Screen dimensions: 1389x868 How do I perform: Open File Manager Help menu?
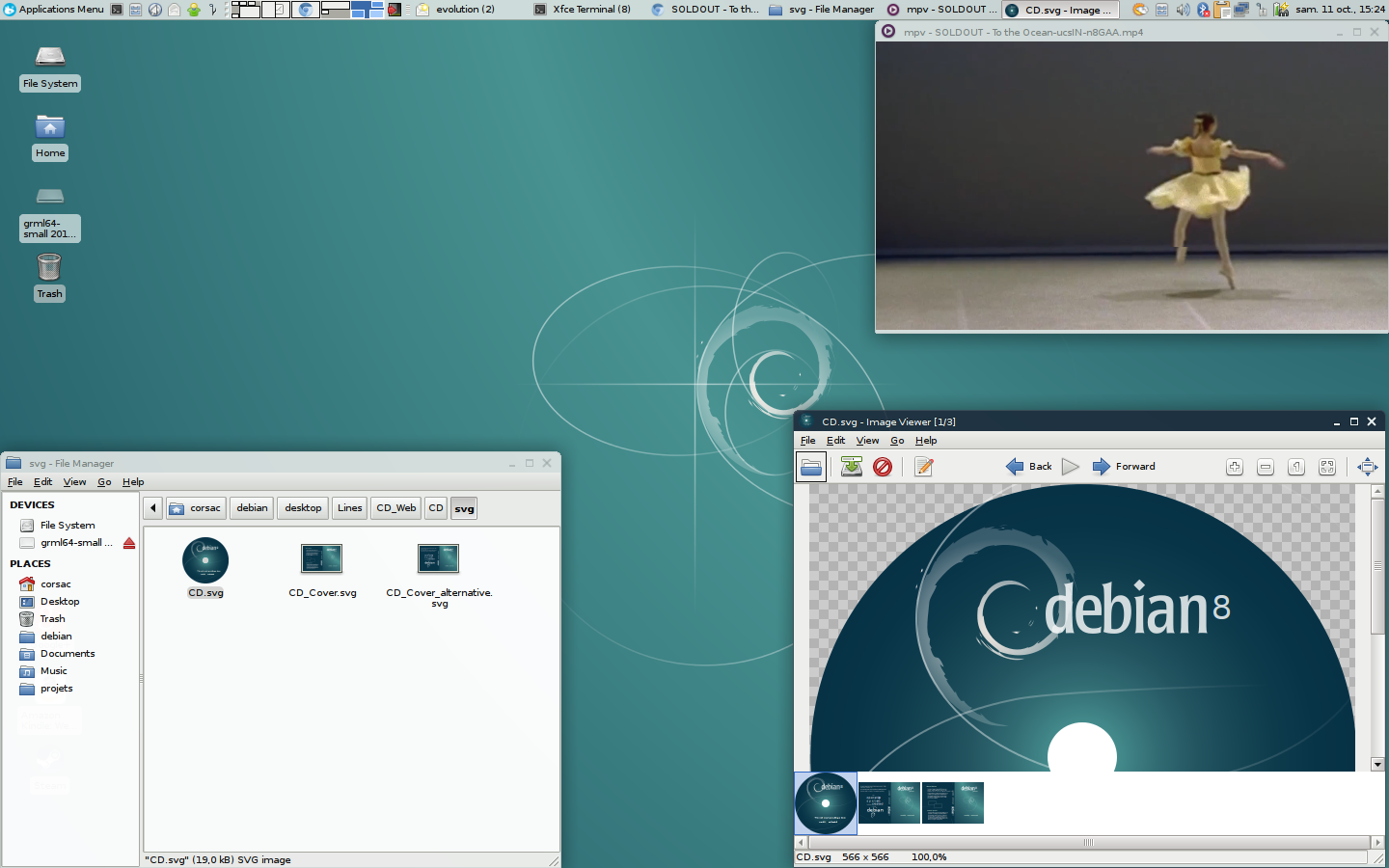click(133, 482)
